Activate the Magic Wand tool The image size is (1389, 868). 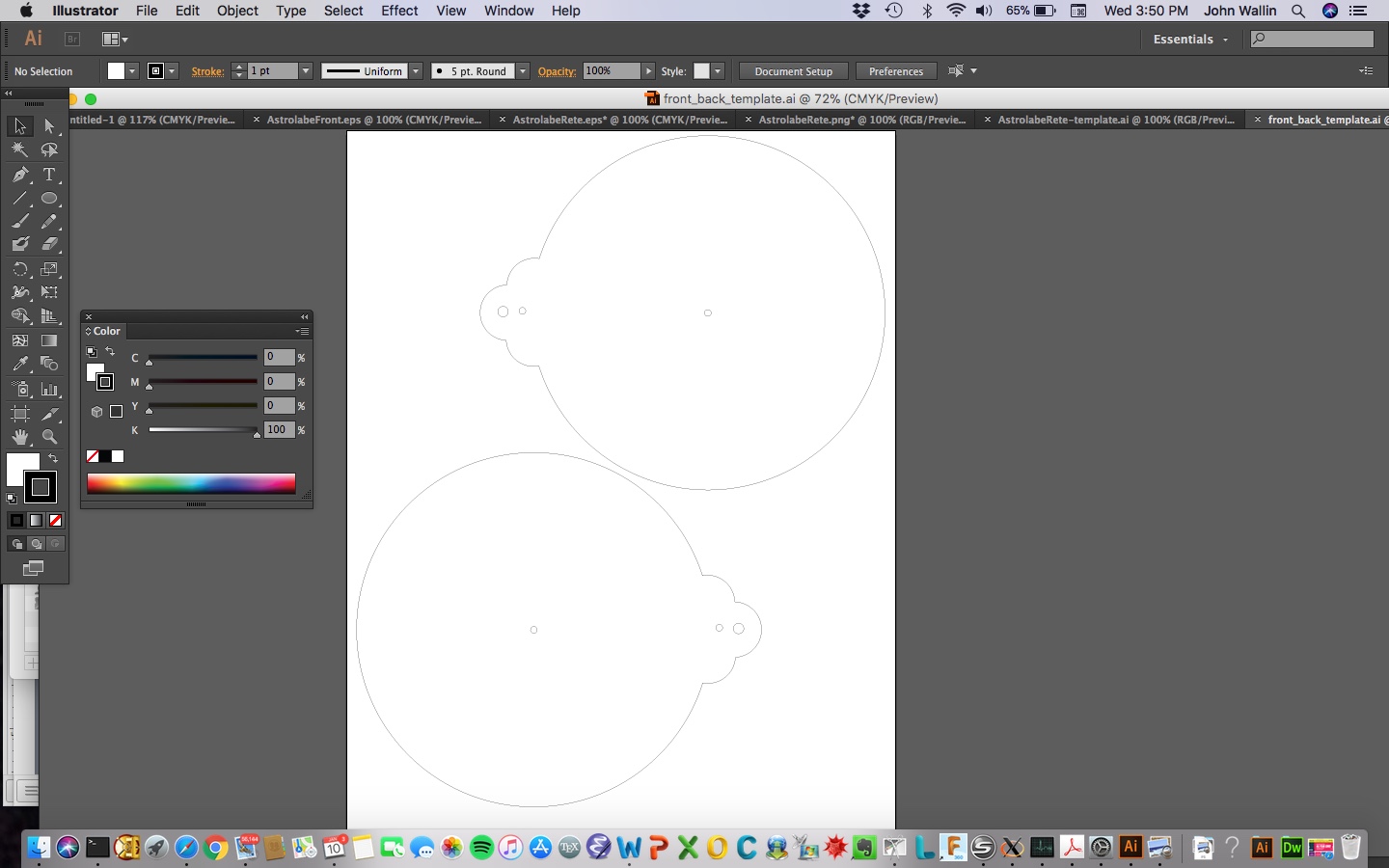[19, 149]
